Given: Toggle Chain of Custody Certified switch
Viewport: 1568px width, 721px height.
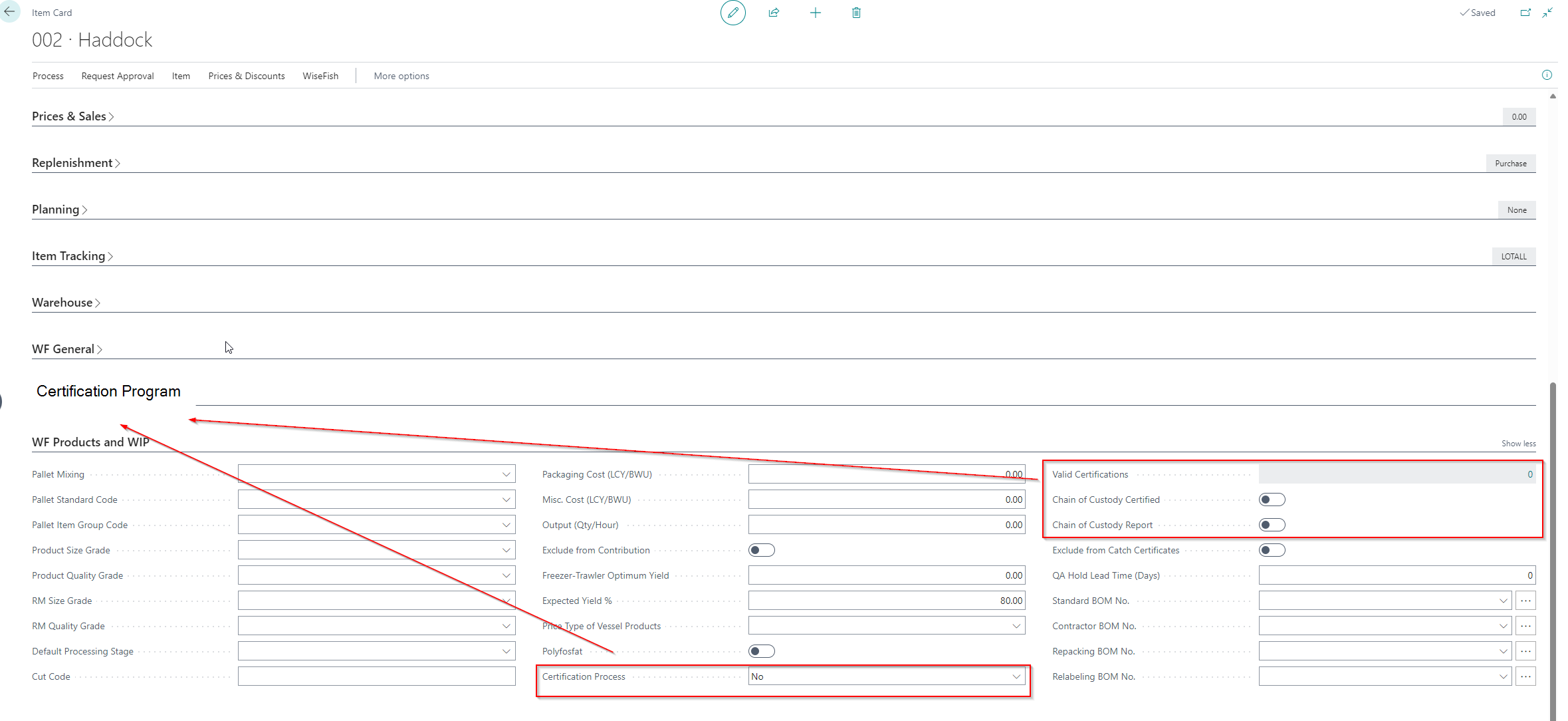Looking at the screenshot, I should pyautogui.click(x=1272, y=500).
